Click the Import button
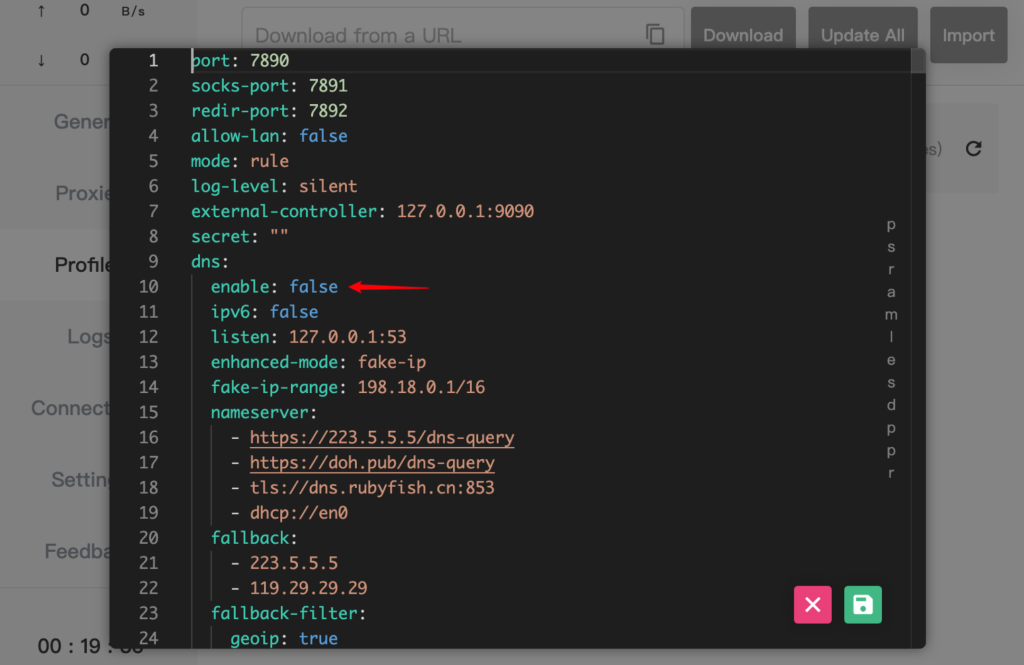The image size is (1024, 665). tap(967, 35)
